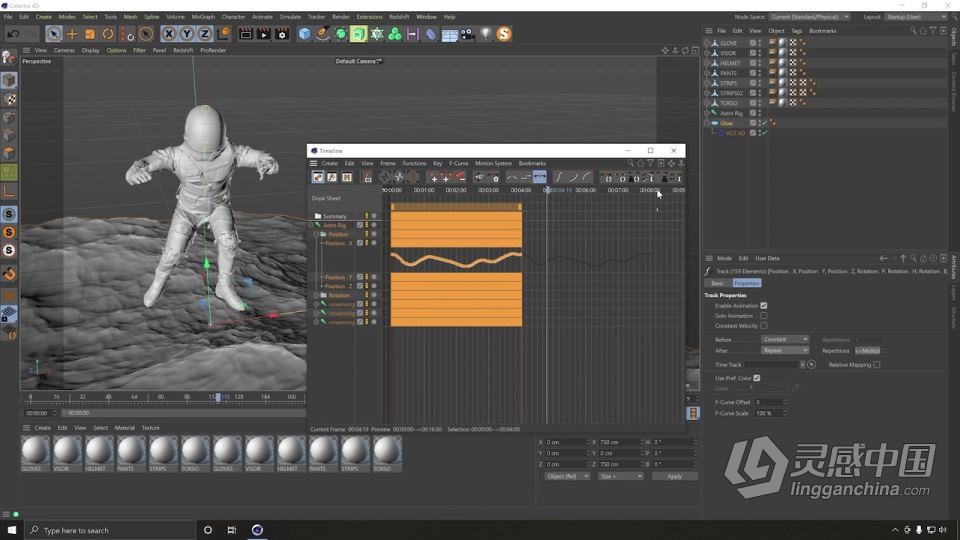Enable Solo Animation checkbox

pos(763,316)
